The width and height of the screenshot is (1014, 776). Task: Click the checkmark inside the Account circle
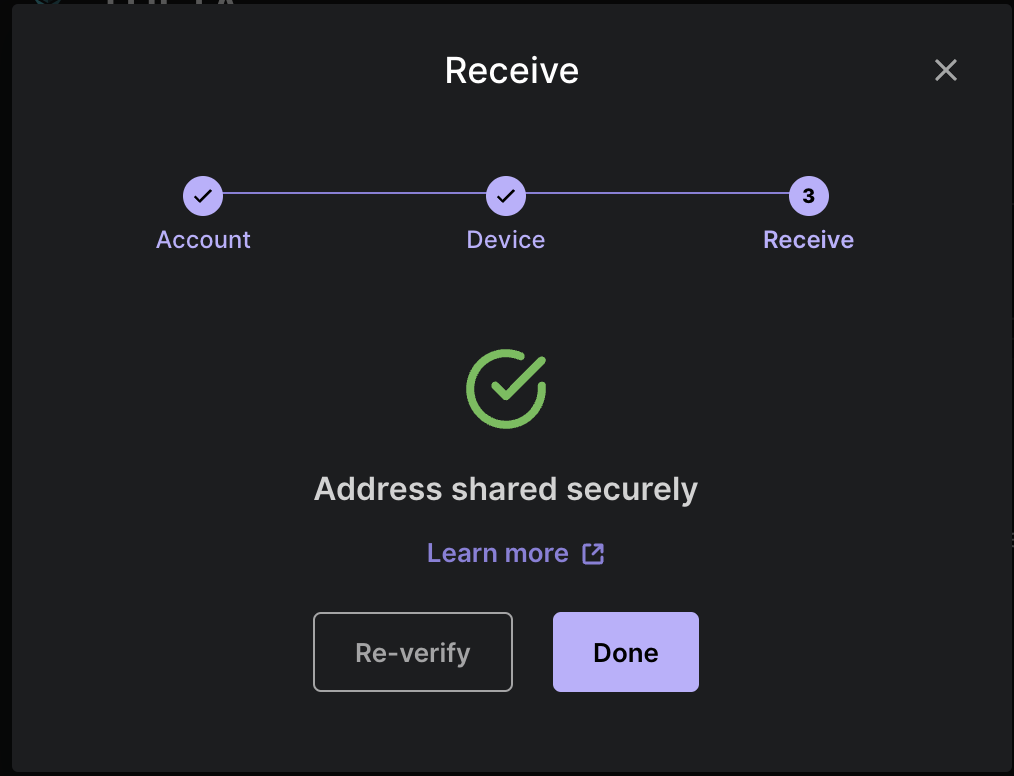click(x=203, y=196)
